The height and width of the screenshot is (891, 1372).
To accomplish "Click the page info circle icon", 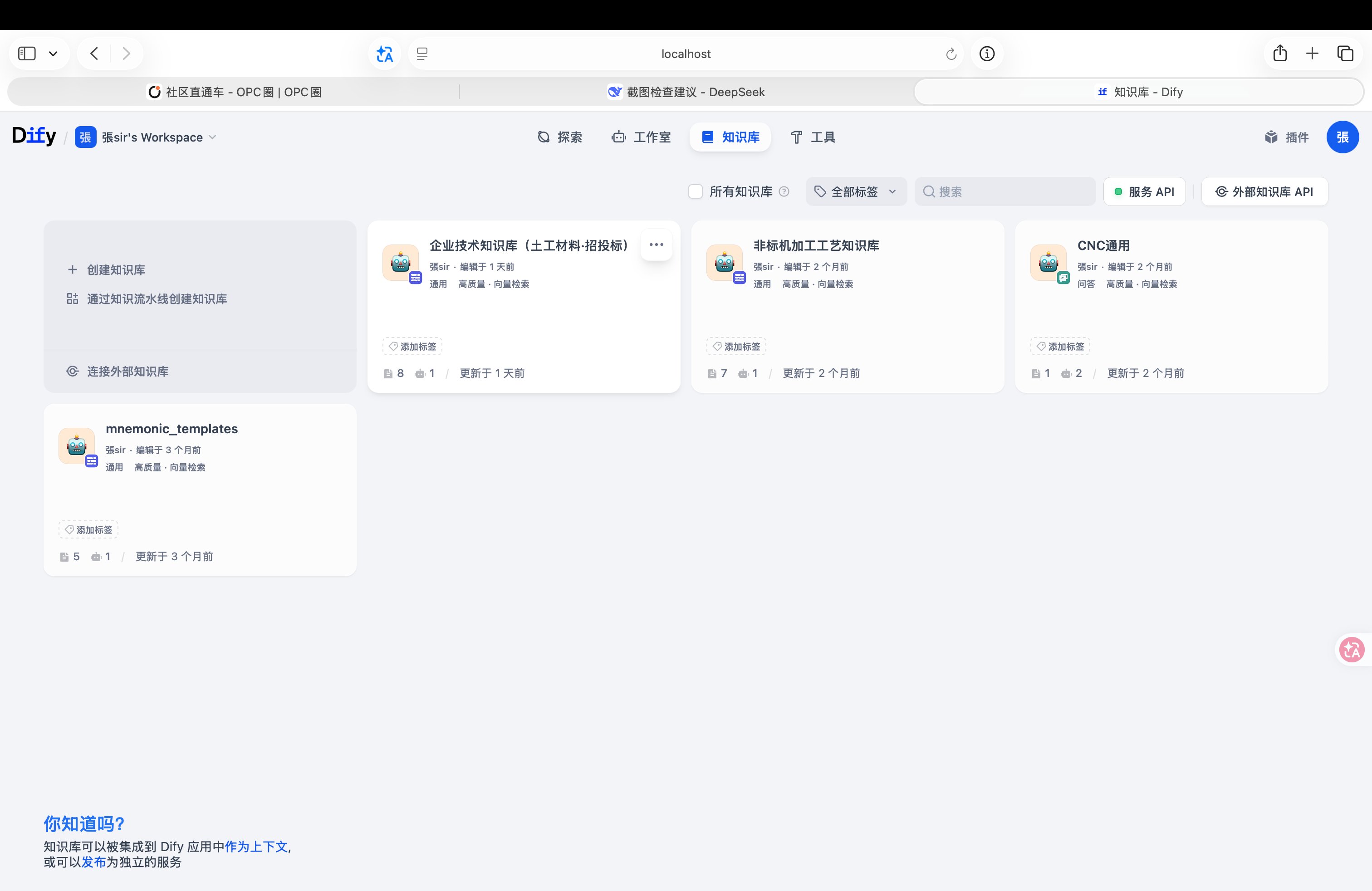I will (987, 54).
